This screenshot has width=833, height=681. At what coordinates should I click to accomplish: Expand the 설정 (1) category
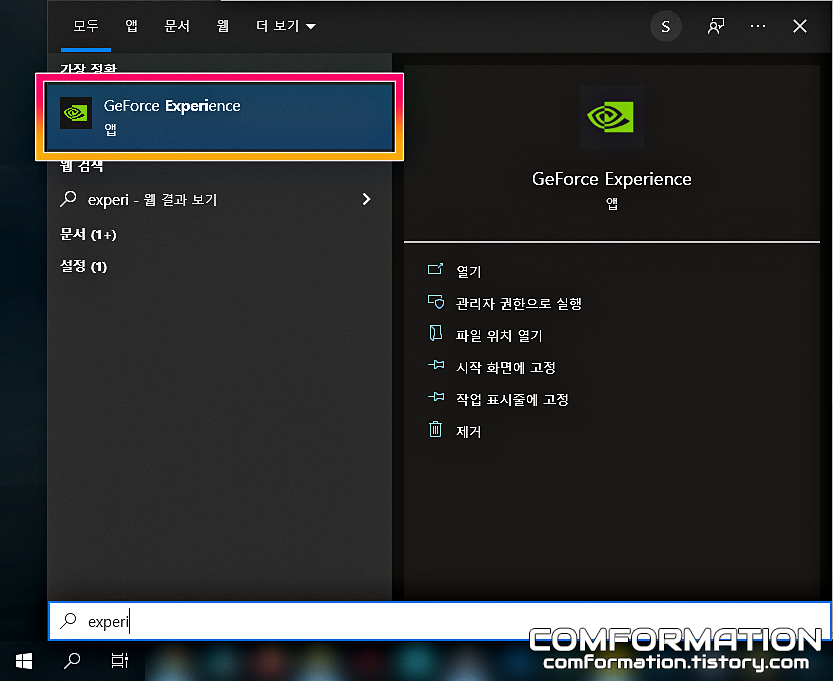[83, 266]
